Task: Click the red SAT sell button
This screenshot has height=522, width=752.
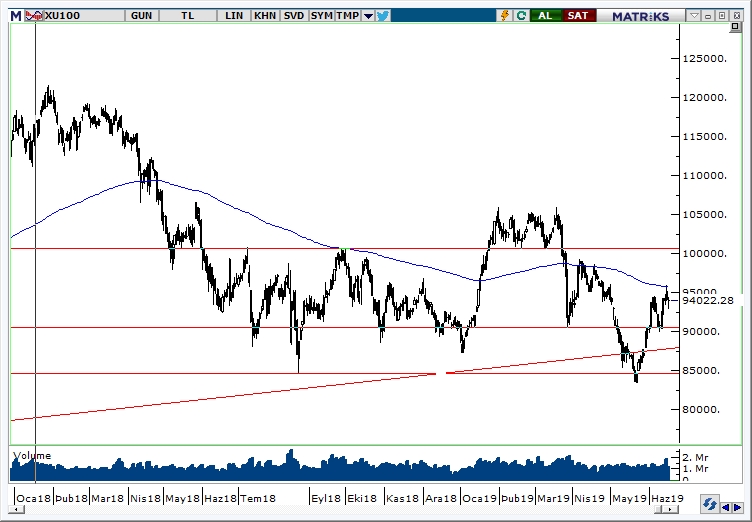Action: tap(578, 16)
